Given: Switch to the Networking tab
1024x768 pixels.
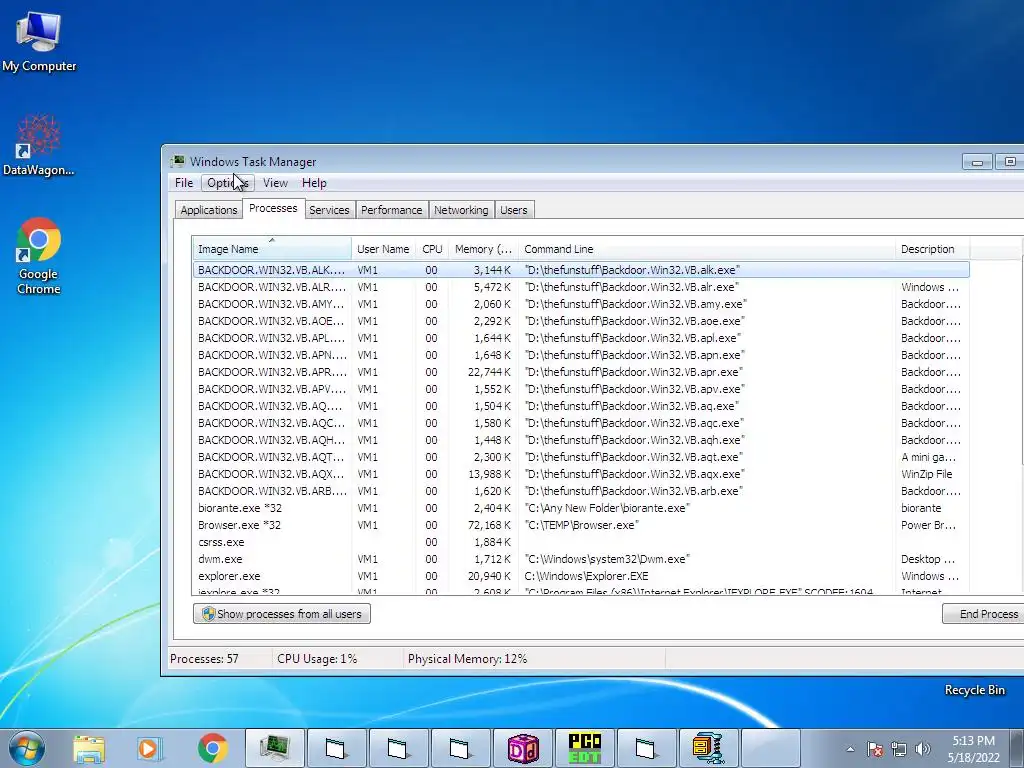Looking at the screenshot, I should coord(461,210).
